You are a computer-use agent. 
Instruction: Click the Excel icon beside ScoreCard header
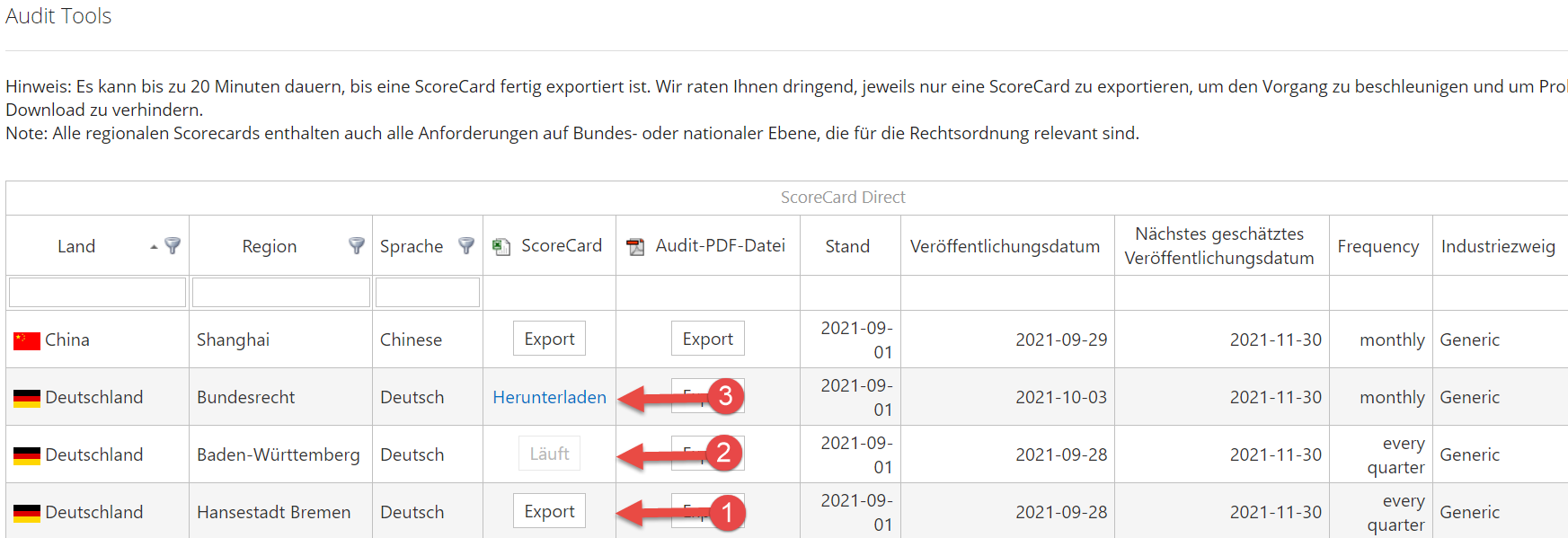[501, 246]
